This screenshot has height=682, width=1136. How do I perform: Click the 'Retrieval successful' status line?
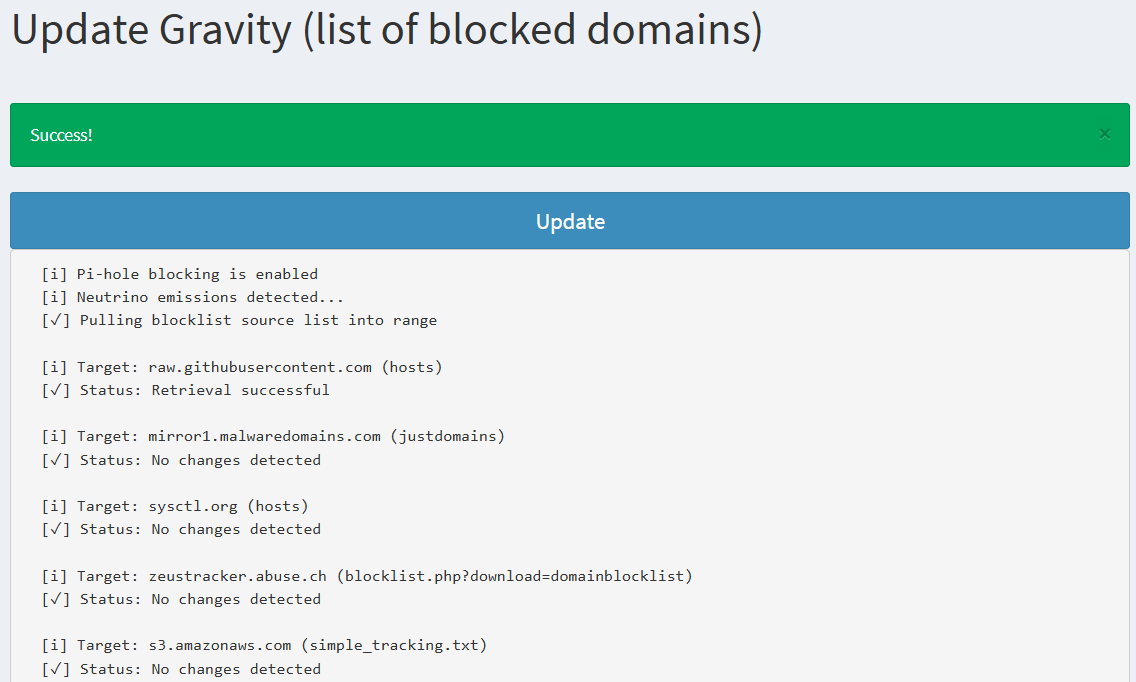(x=185, y=390)
